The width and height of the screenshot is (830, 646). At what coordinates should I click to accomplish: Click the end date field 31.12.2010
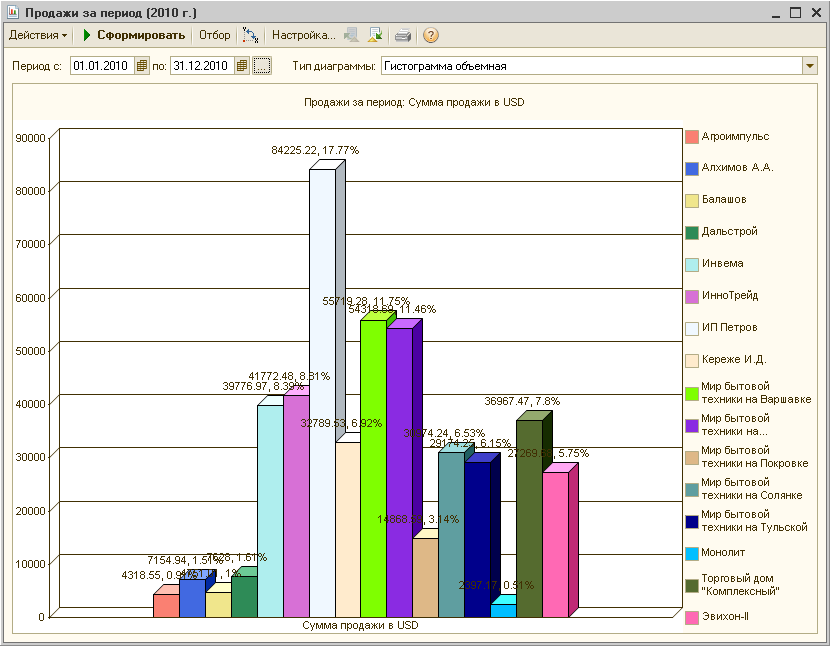click(x=202, y=66)
